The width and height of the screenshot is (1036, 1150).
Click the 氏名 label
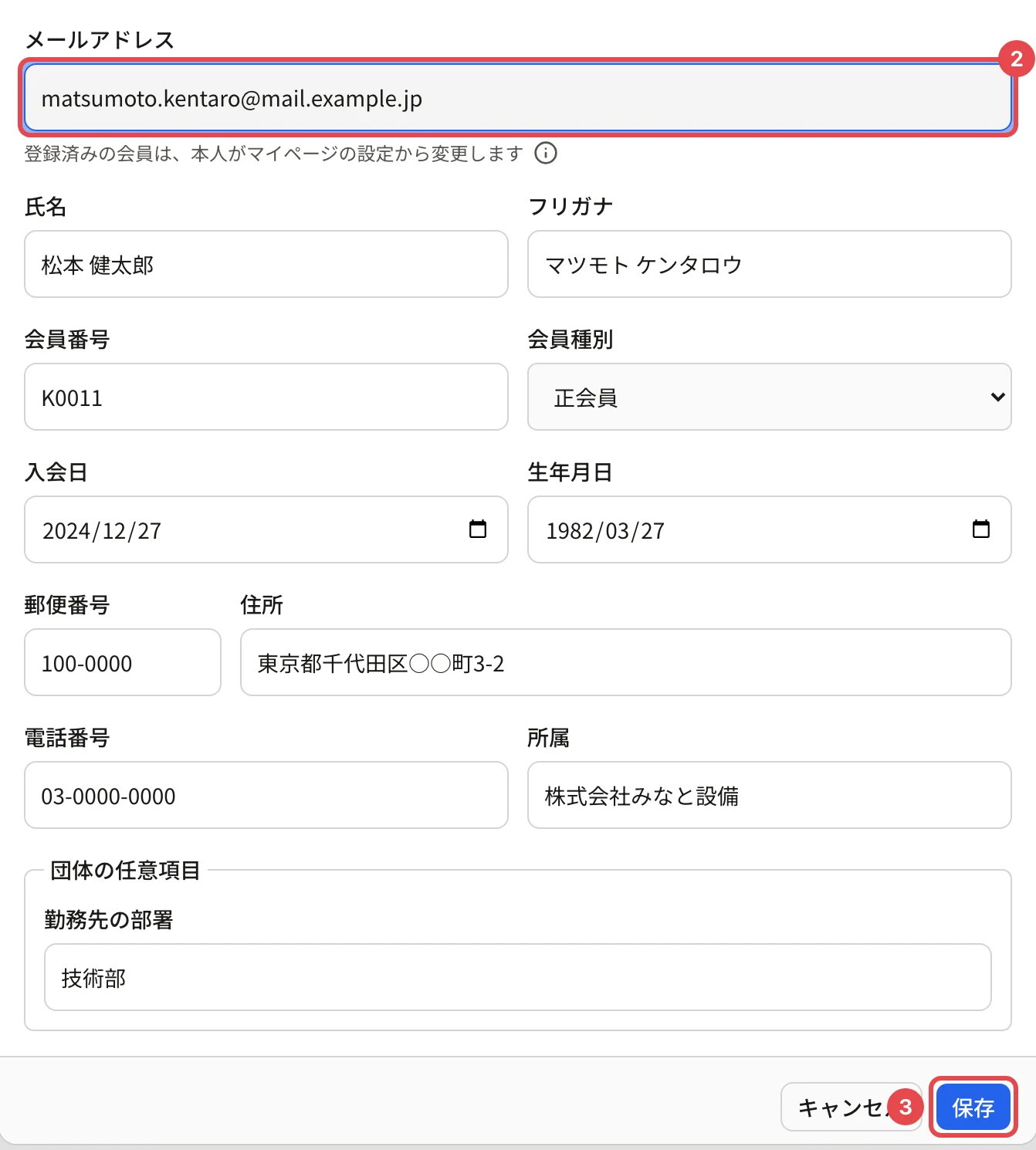coord(46,207)
